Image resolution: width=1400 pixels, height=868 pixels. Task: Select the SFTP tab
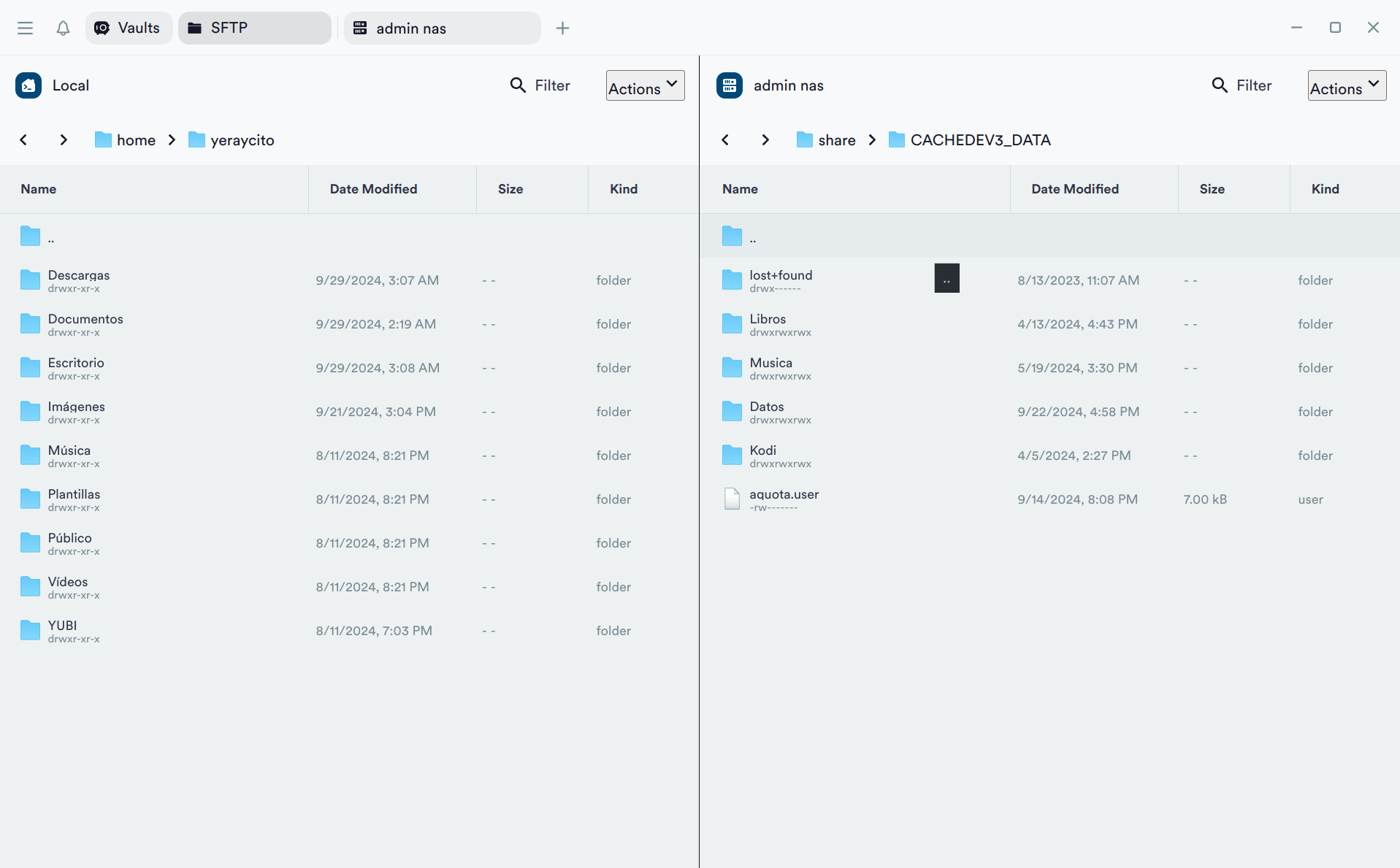pos(254,28)
